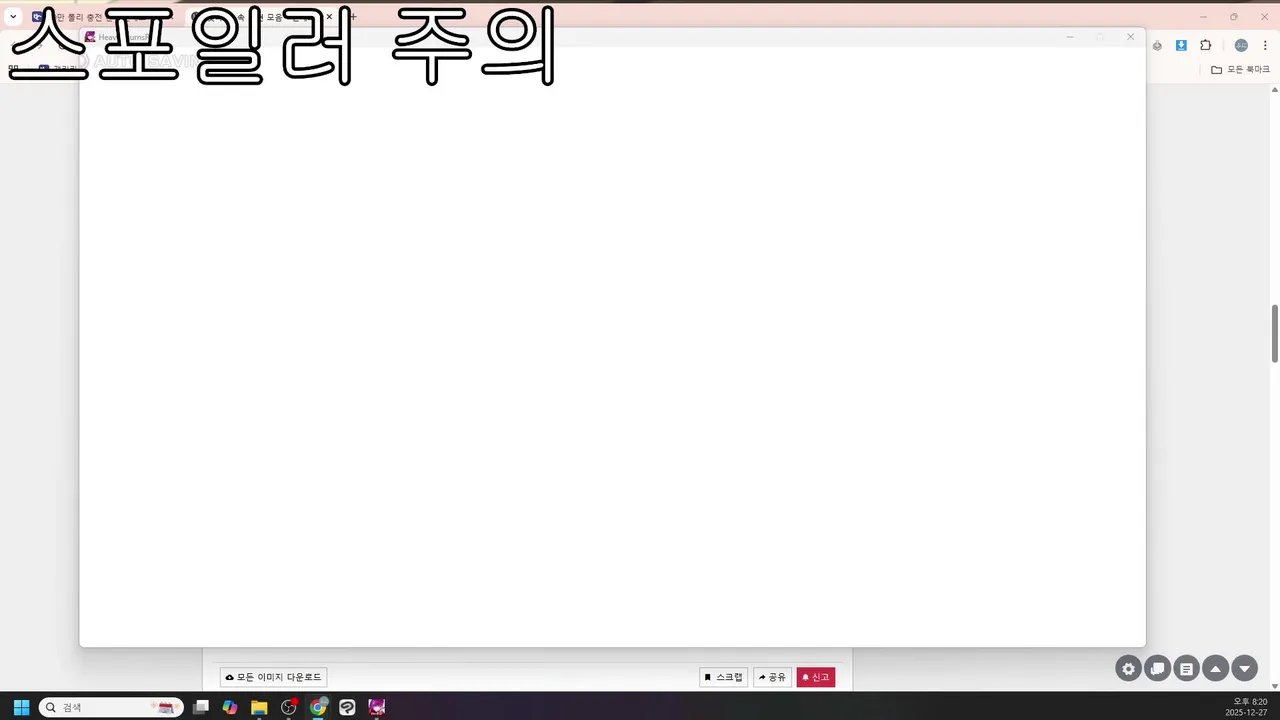Viewport: 1280px width, 720px height.
Task: Minimize the foreground white game window
Action: click(x=1070, y=37)
